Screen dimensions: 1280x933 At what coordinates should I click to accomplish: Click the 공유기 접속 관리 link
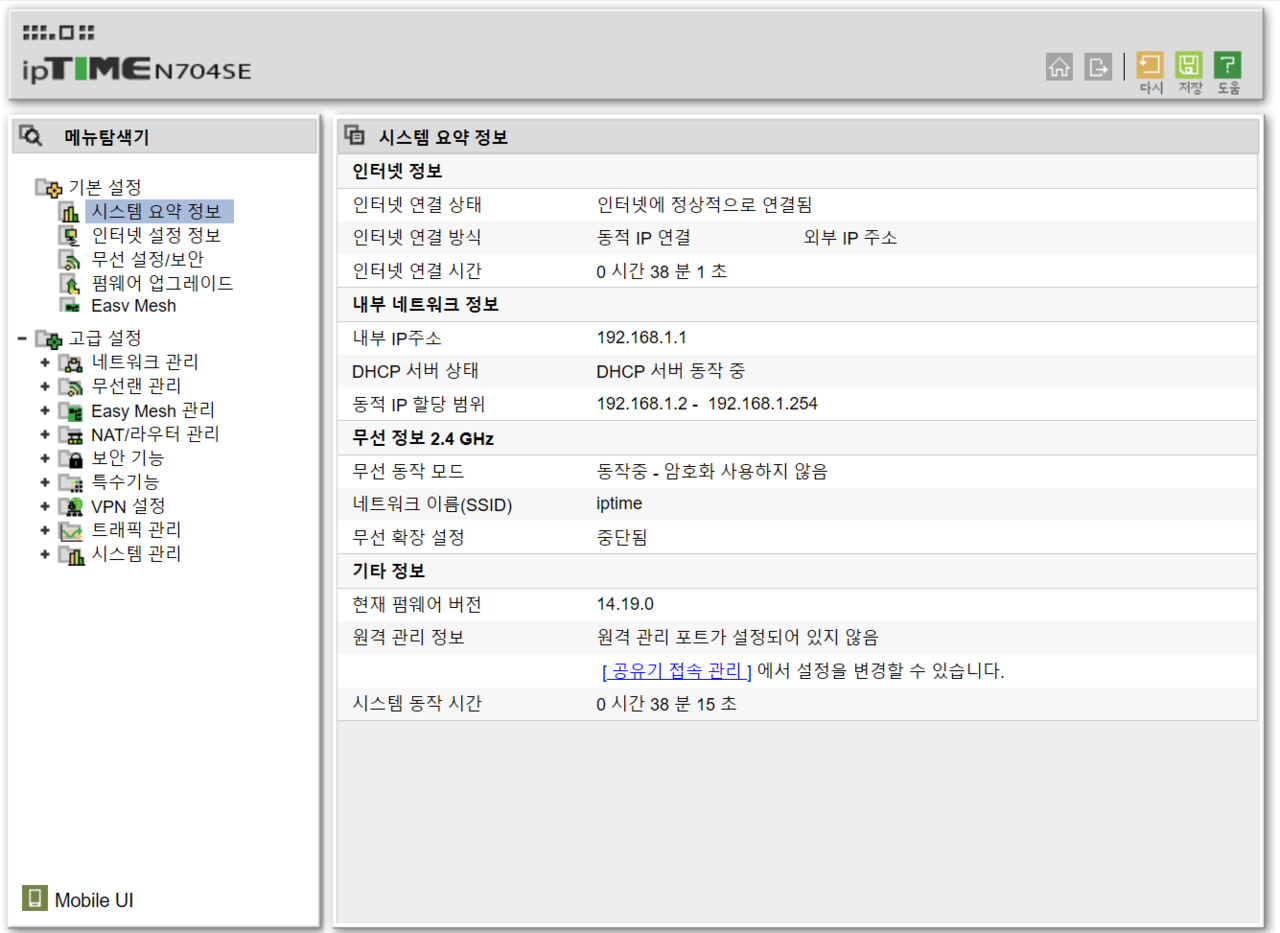point(676,671)
